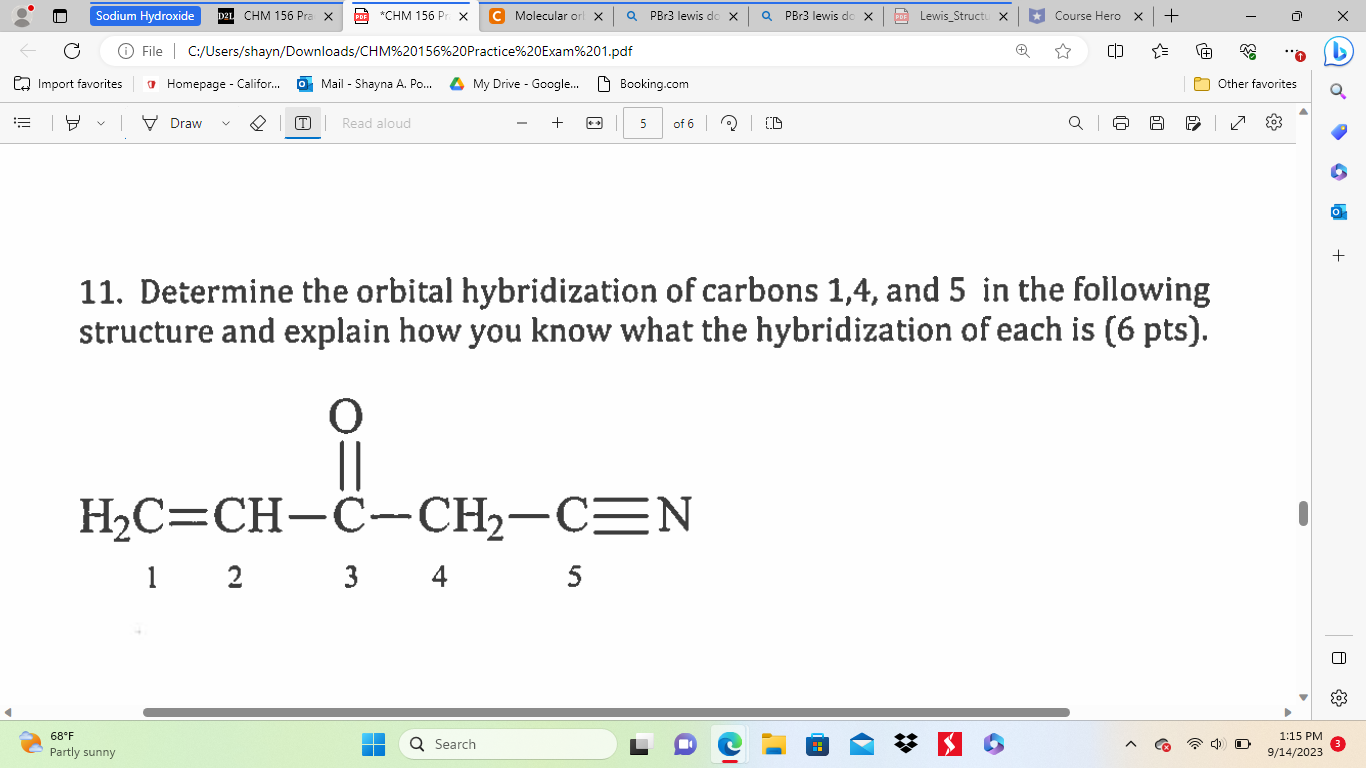1366x768 pixels.
Task: Open the sidebar Microsoft 365 icon
Action: coord(1339,172)
